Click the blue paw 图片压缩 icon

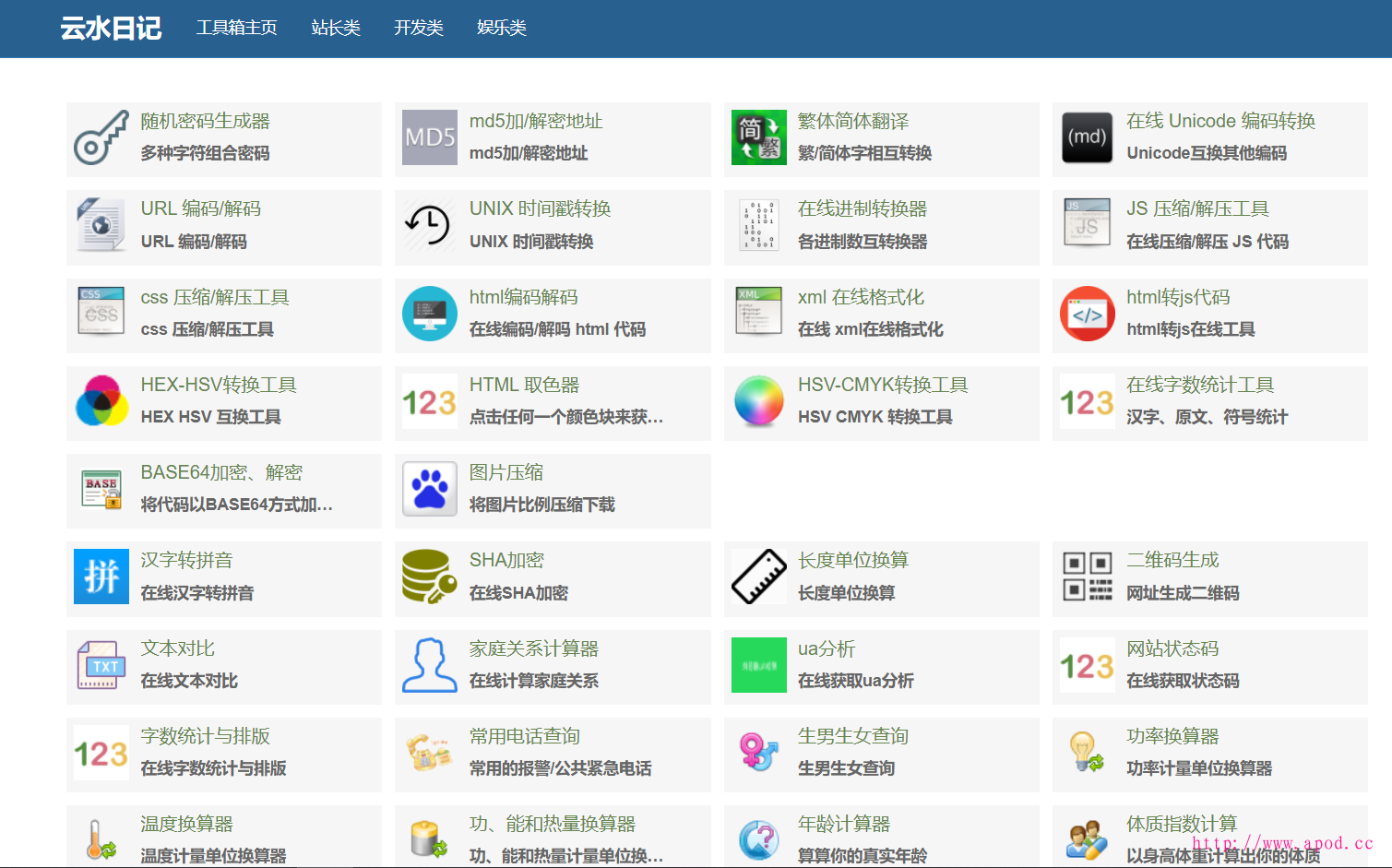click(x=430, y=489)
